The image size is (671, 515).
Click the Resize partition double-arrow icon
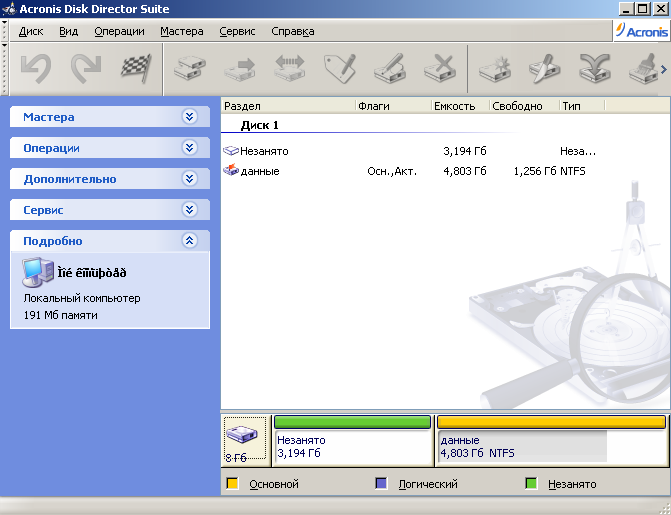point(290,68)
